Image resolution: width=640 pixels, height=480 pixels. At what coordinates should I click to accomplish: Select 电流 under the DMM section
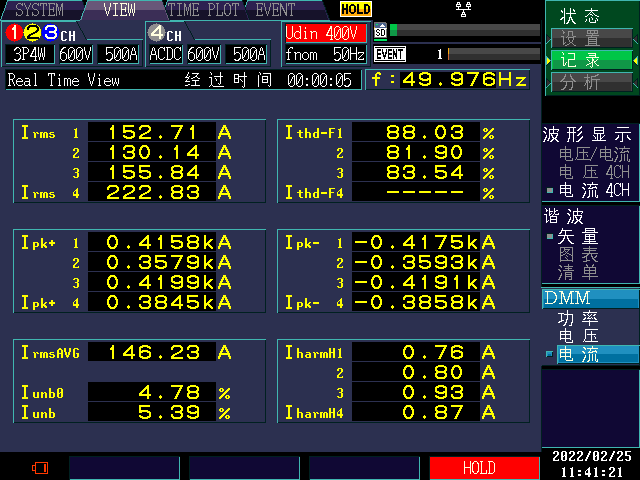tap(578, 354)
